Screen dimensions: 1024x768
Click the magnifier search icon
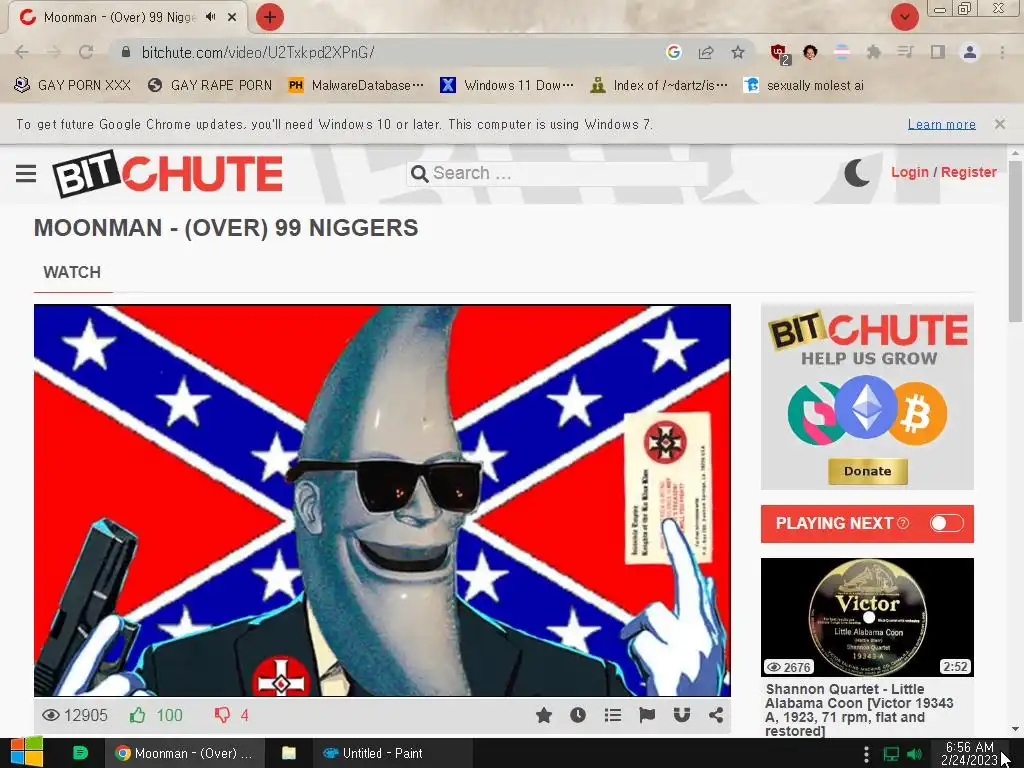click(419, 174)
